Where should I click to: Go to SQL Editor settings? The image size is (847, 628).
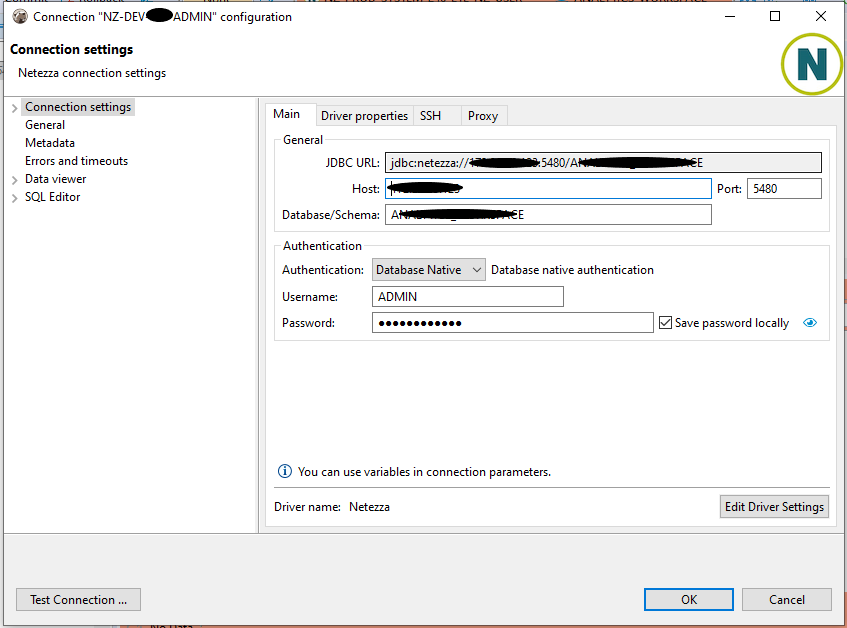[x=53, y=196]
